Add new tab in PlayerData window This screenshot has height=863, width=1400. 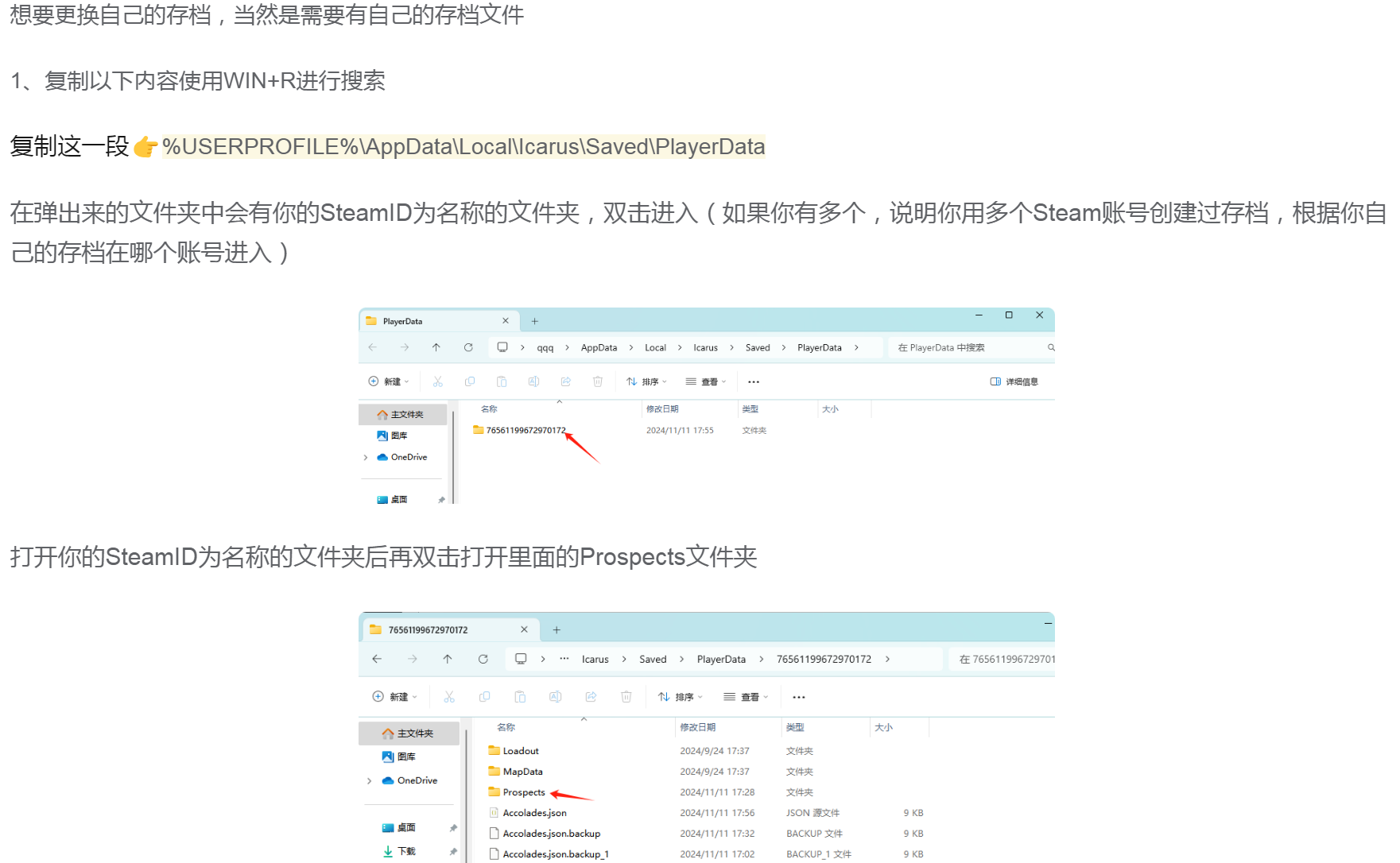(535, 321)
